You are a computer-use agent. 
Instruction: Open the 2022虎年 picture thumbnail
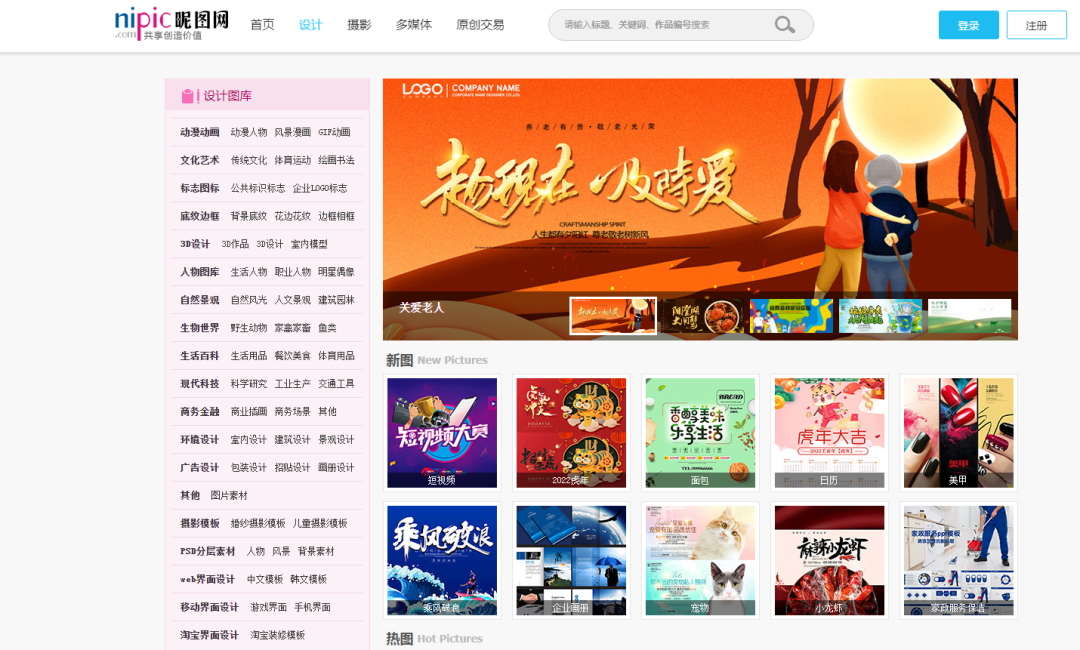point(571,432)
